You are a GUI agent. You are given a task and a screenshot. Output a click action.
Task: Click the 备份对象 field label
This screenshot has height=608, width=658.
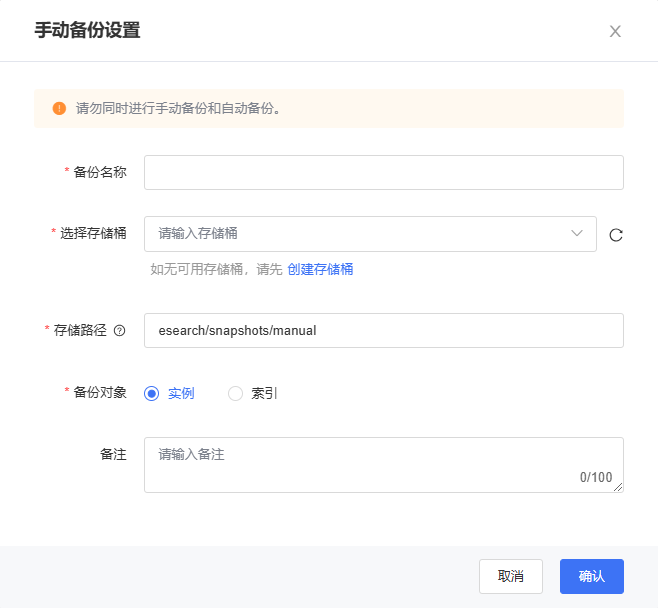coord(100,392)
